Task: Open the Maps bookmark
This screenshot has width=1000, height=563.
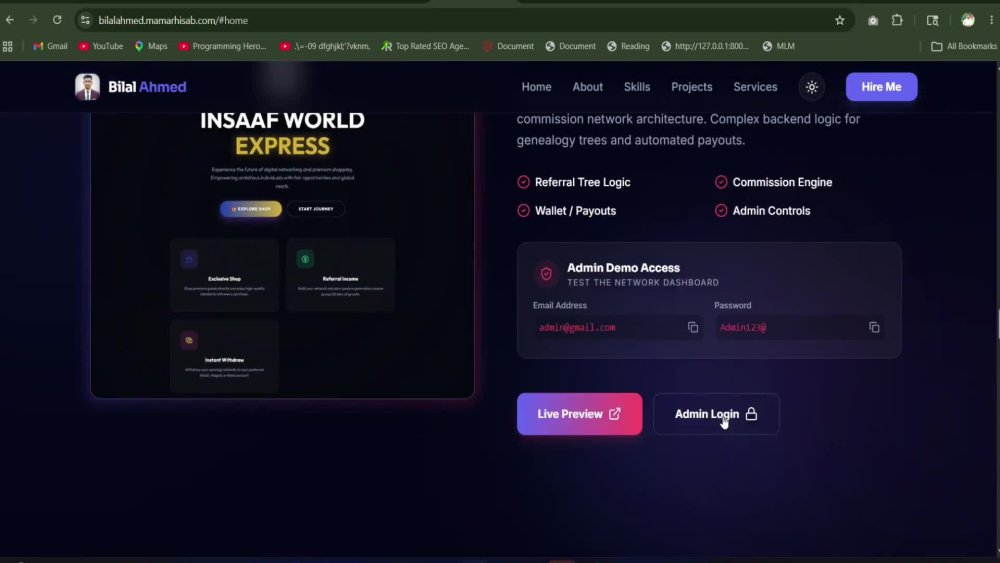Action: point(151,47)
